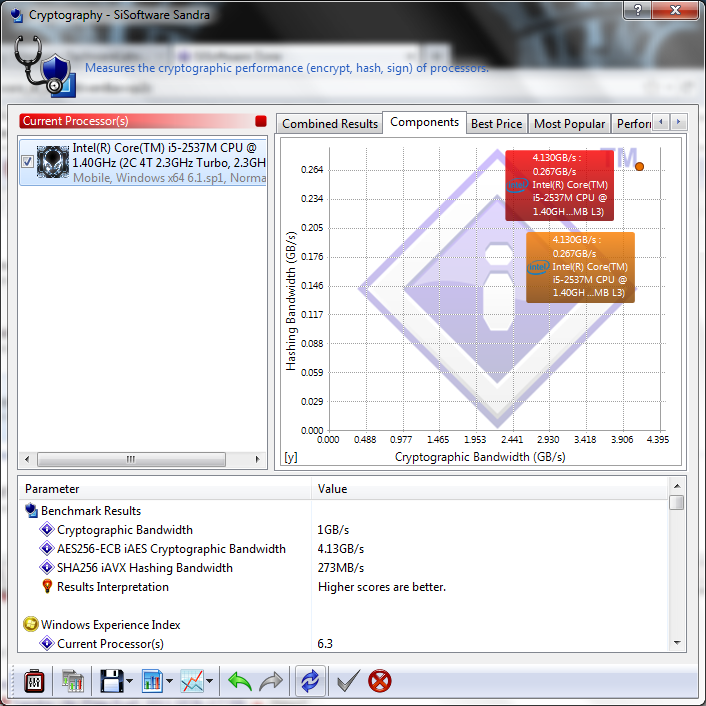Click the orange data point on chart
The width and height of the screenshot is (706, 706).
[639, 167]
